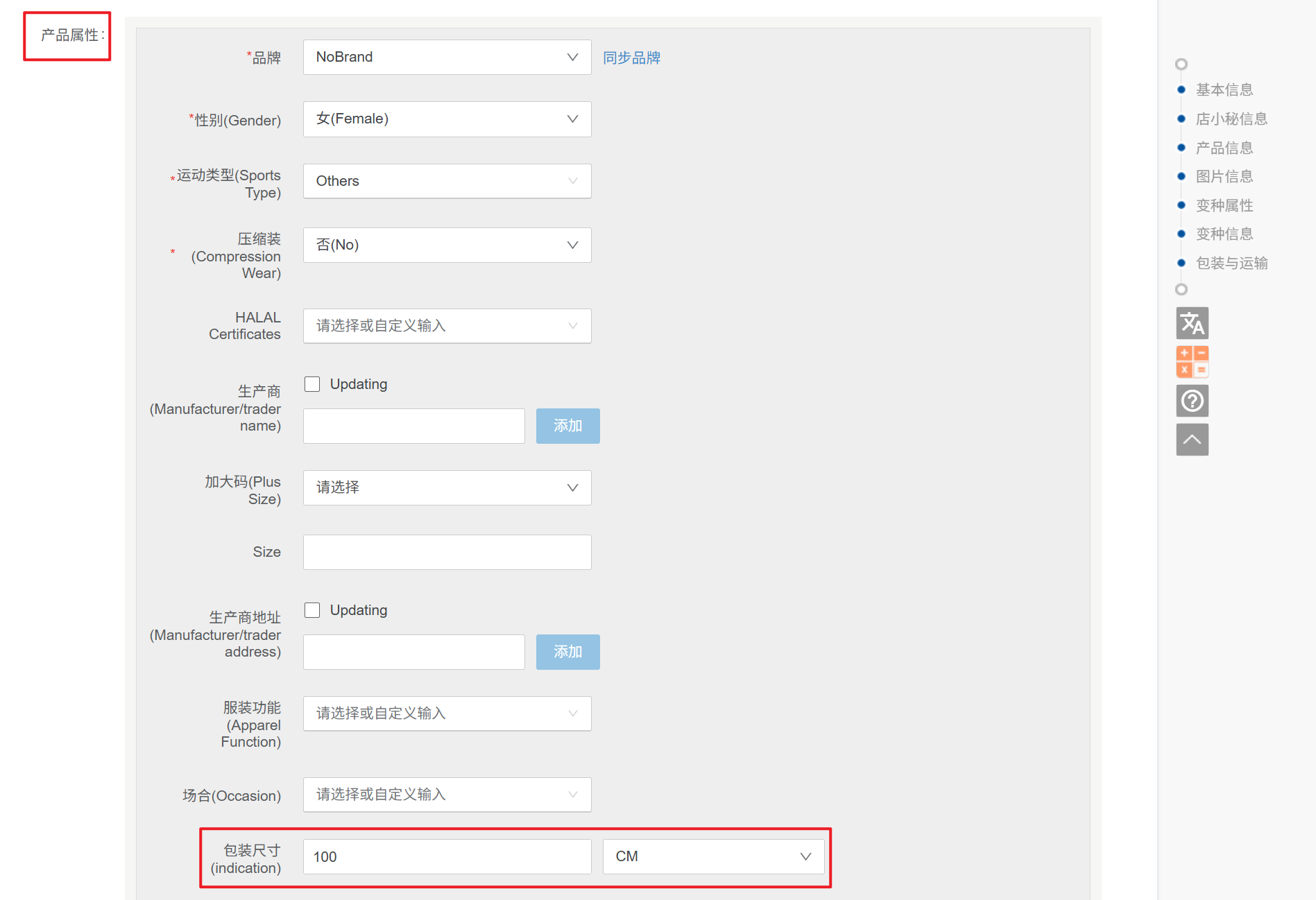The height and width of the screenshot is (900, 1316).
Task: Click 添加 button beside Manufacturer name field
Action: [567, 426]
